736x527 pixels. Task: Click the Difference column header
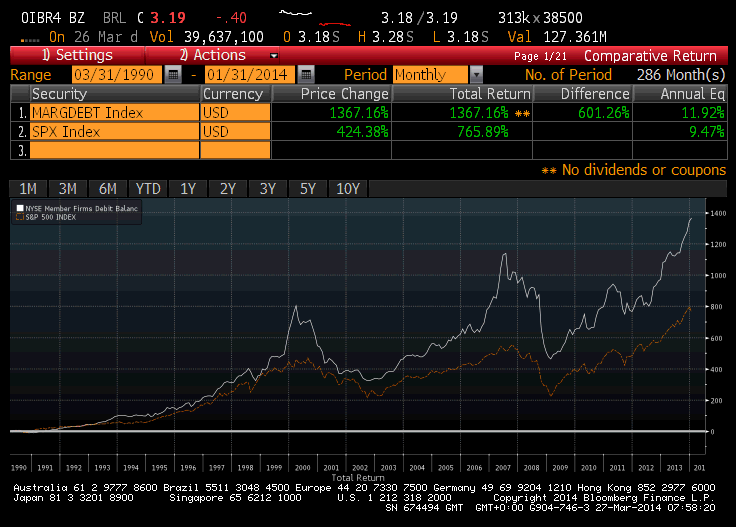[583, 94]
